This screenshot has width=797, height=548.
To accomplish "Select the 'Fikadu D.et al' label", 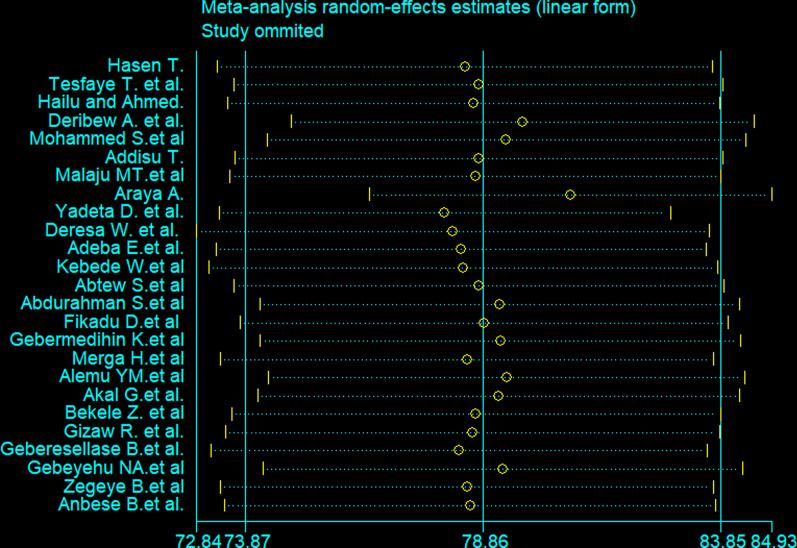I will point(121,322).
